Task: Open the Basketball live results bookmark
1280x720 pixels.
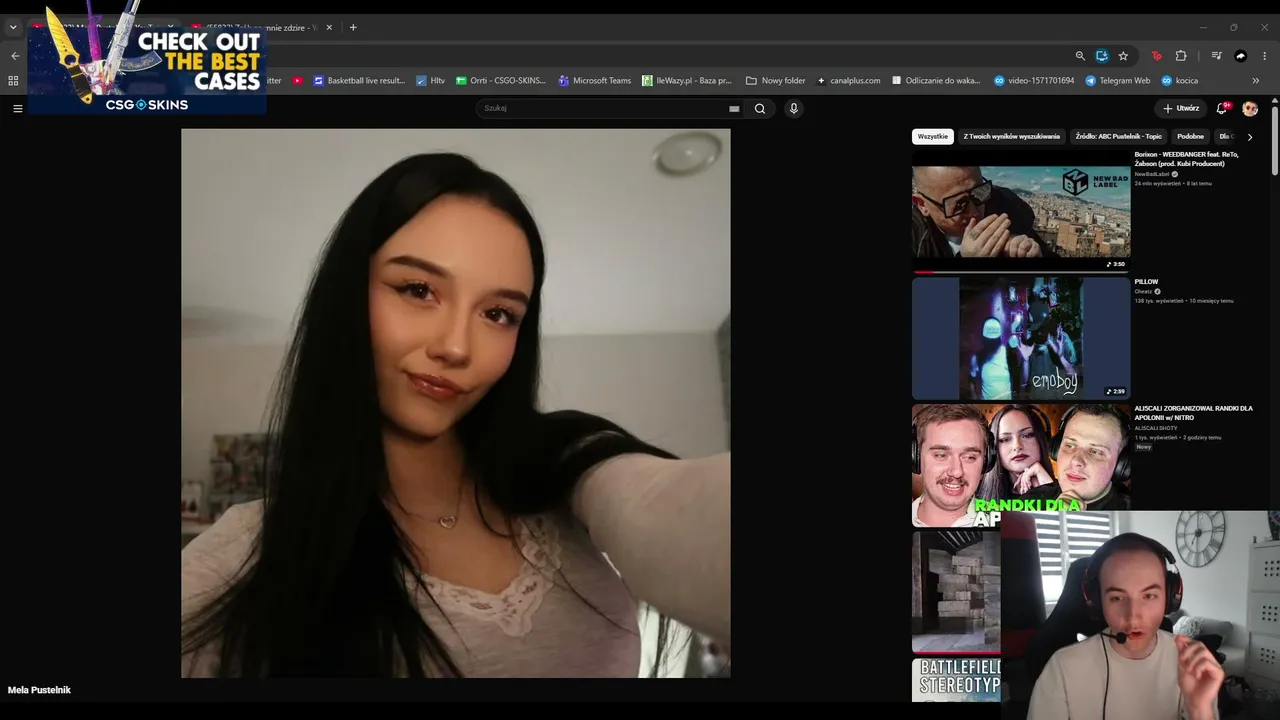Action: [359, 81]
